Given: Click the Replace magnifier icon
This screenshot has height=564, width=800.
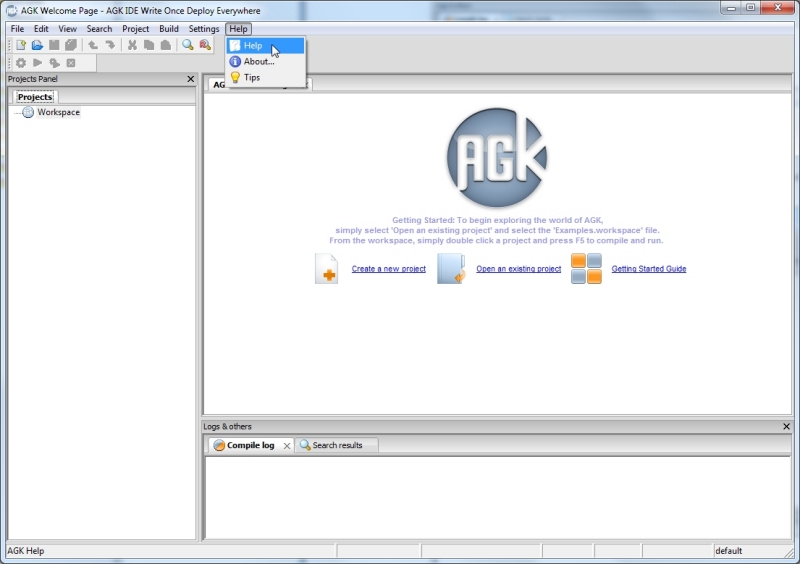Looking at the screenshot, I should point(205,45).
